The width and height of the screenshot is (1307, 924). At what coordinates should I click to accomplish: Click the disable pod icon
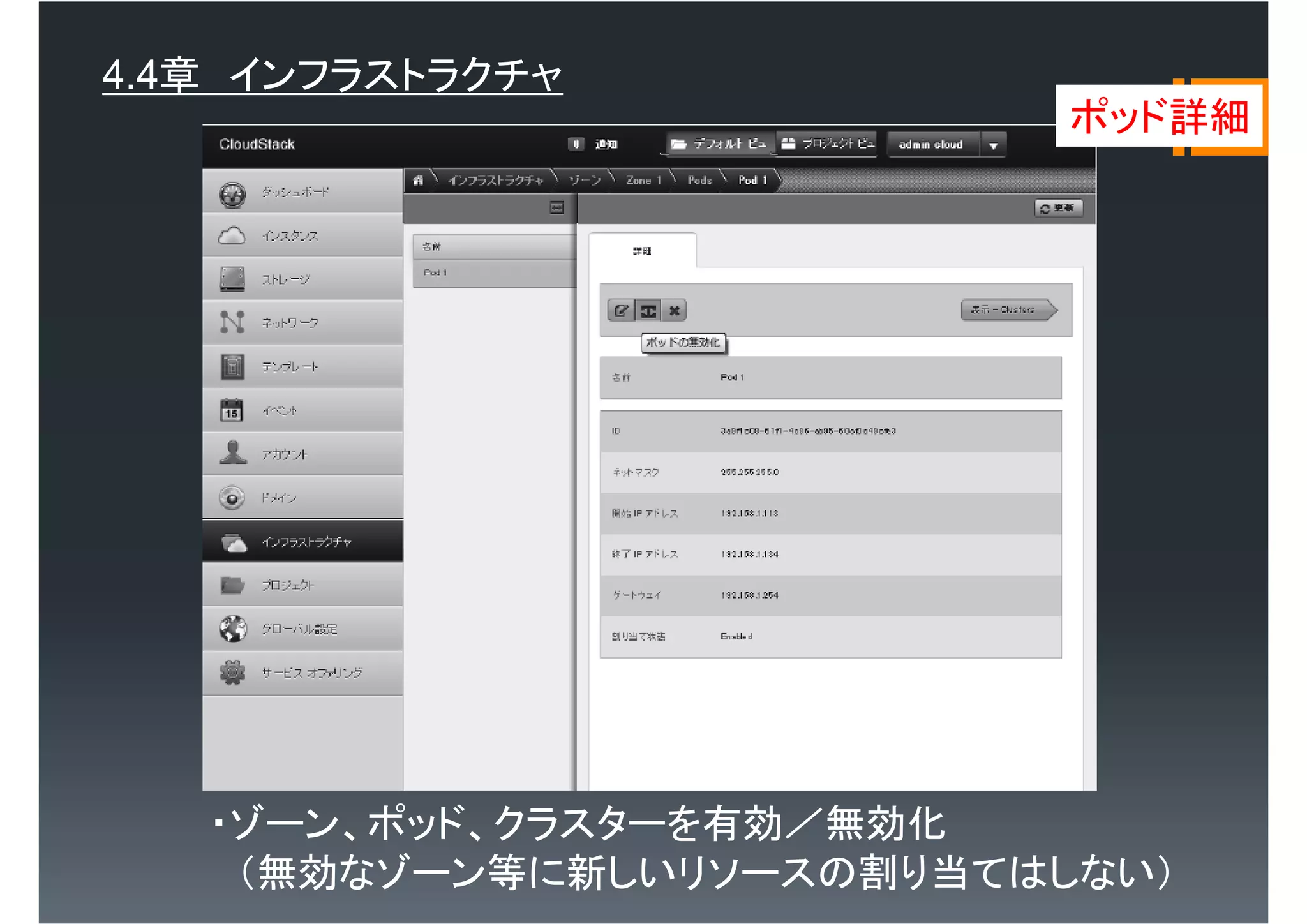coord(648,311)
